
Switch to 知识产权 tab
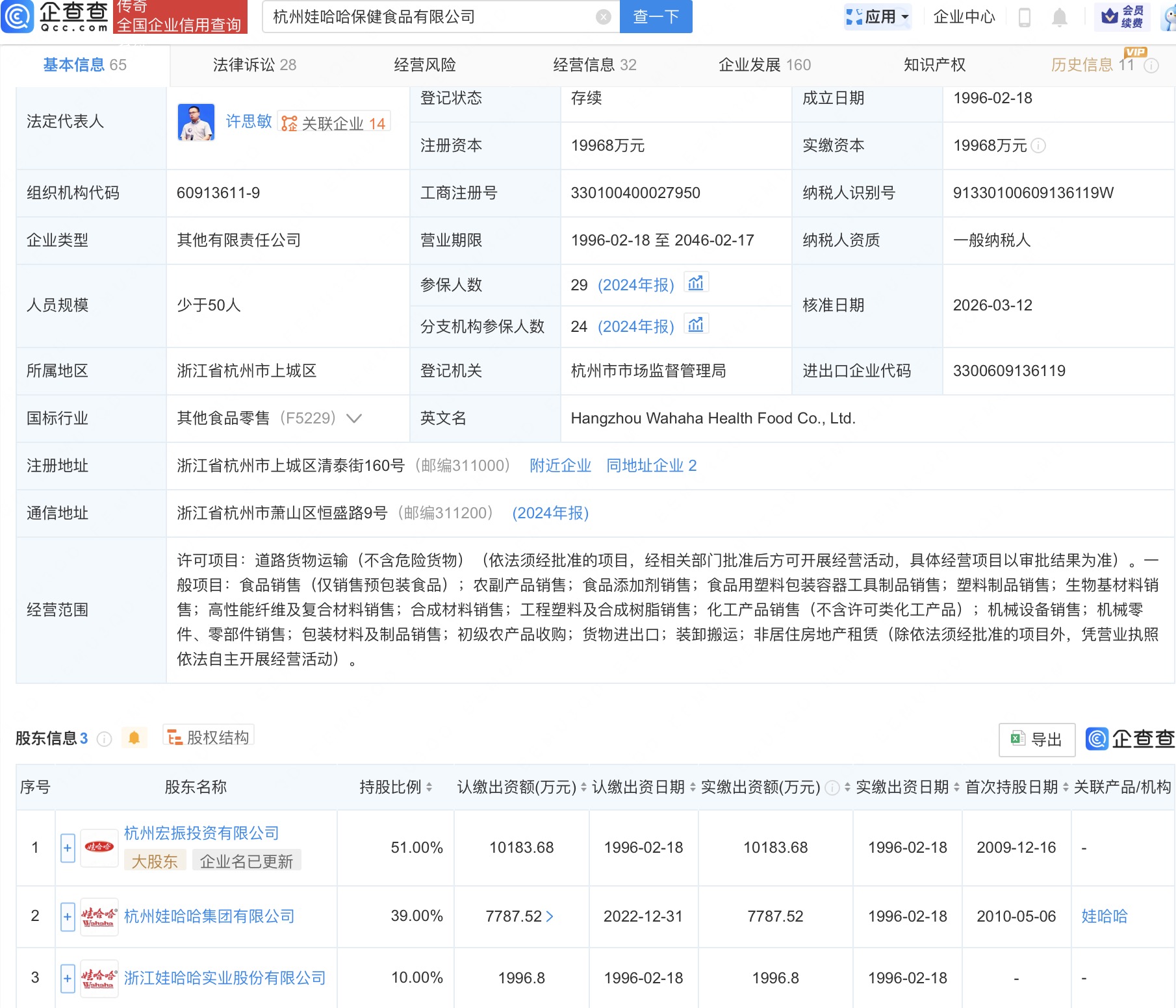point(934,64)
